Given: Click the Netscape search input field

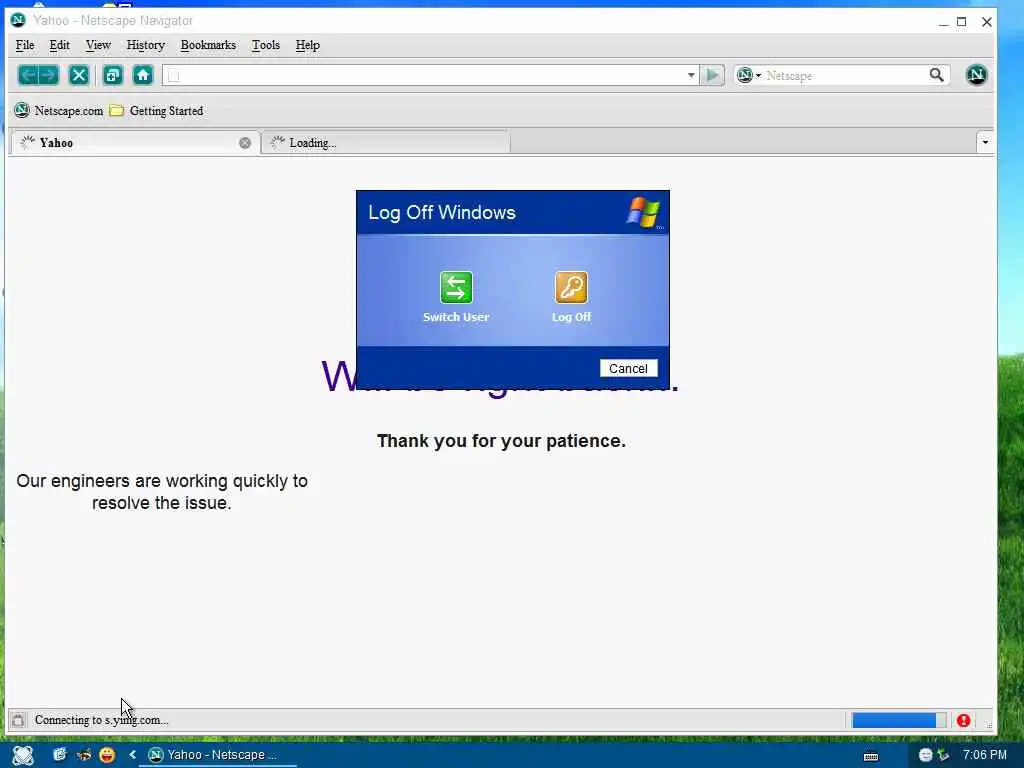Looking at the screenshot, I should (846, 75).
